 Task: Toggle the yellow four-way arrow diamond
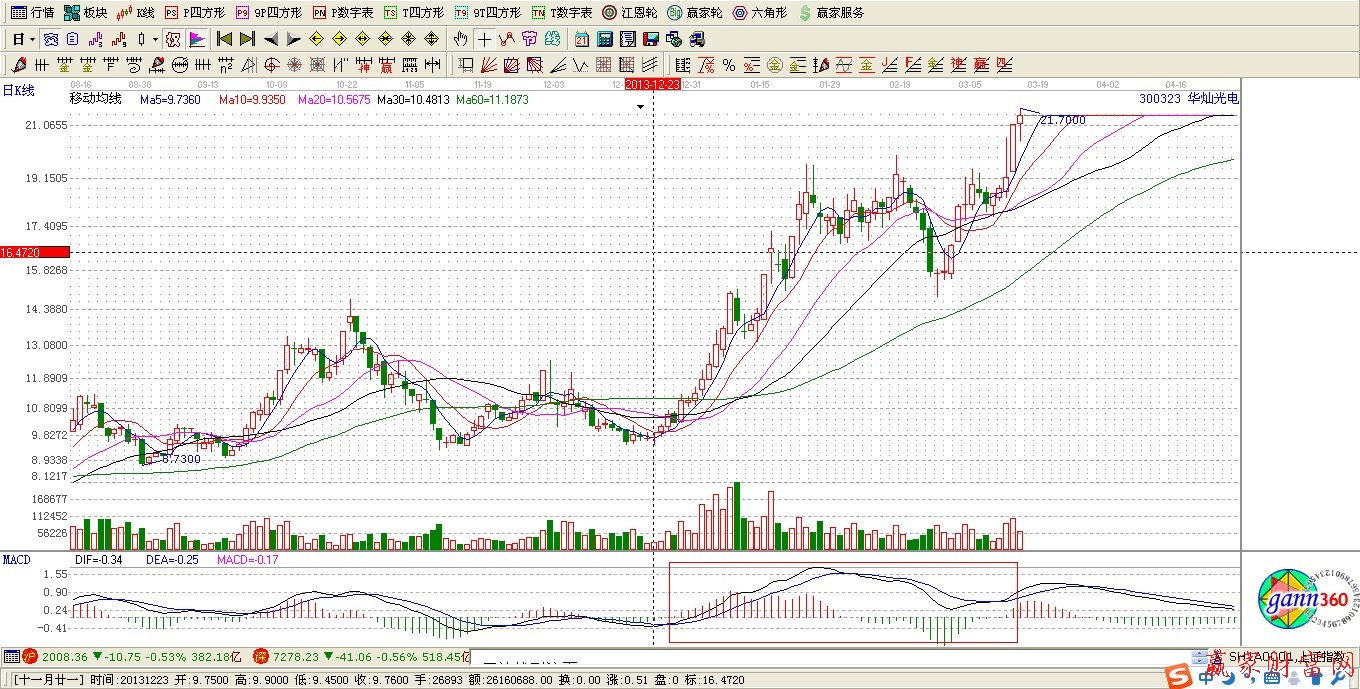pos(432,39)
